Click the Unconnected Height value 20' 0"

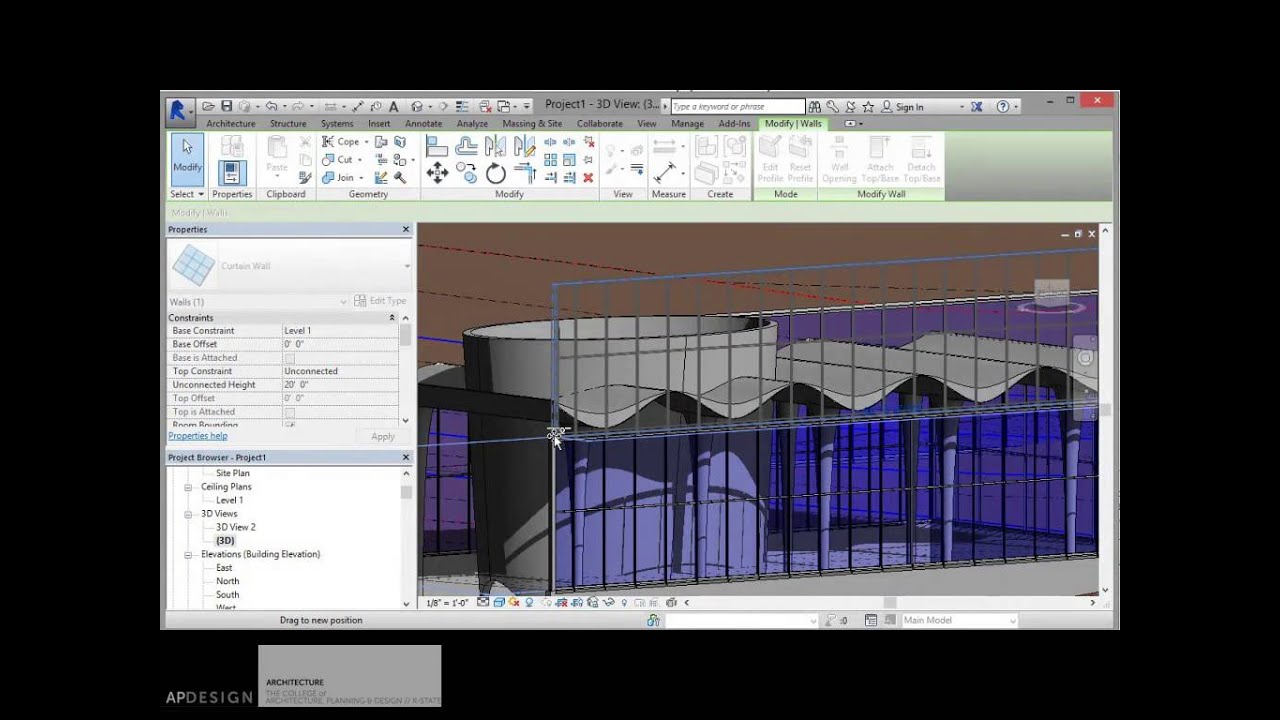pos(340,385)
